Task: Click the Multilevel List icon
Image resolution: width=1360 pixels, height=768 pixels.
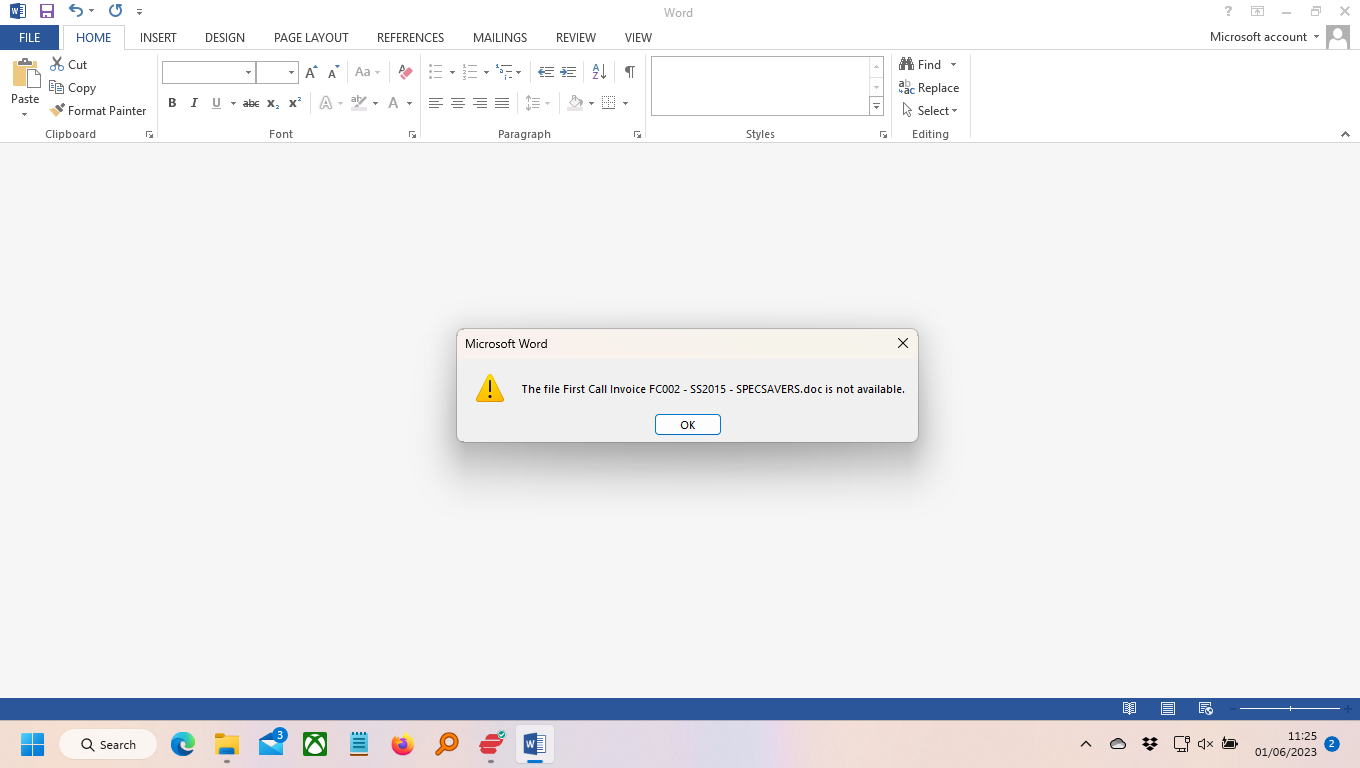Action: (504, 72)
